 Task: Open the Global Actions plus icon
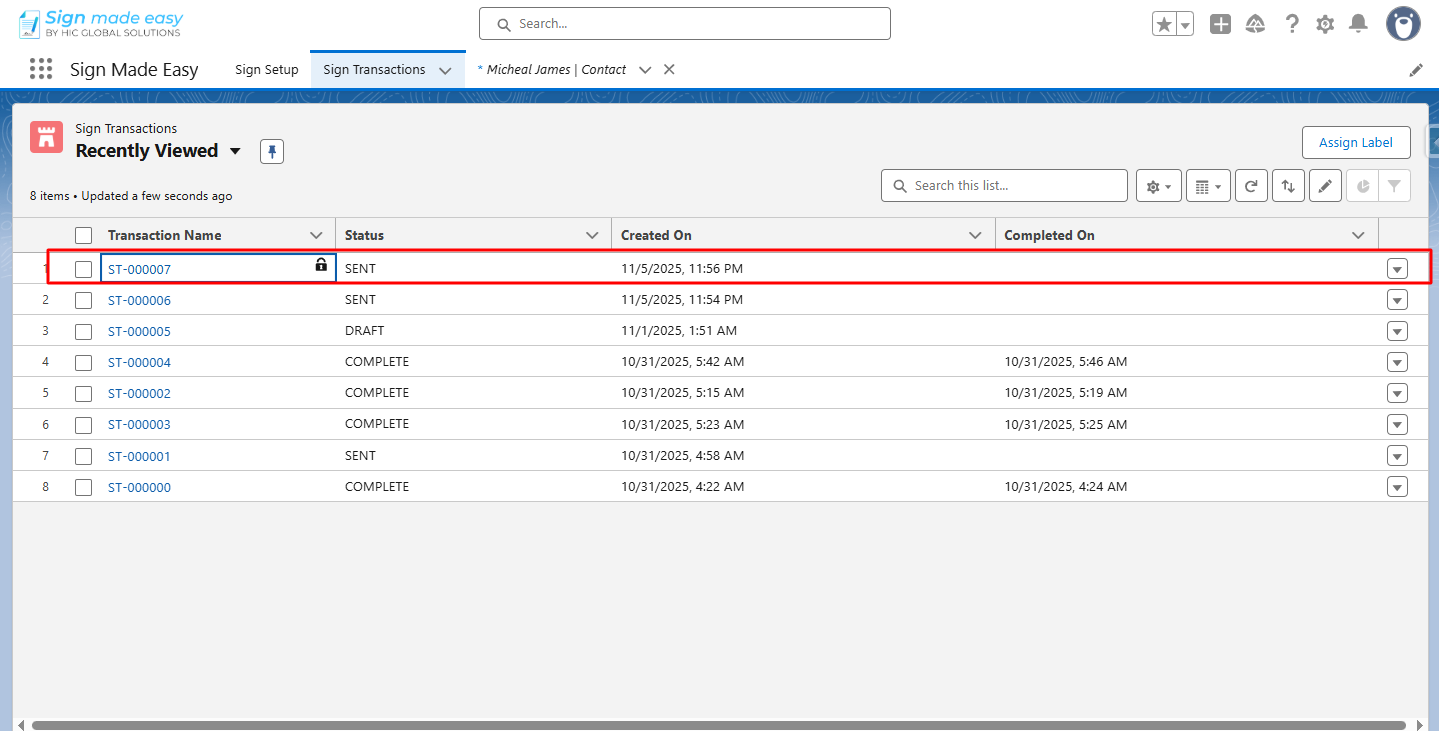[1220, 25]
